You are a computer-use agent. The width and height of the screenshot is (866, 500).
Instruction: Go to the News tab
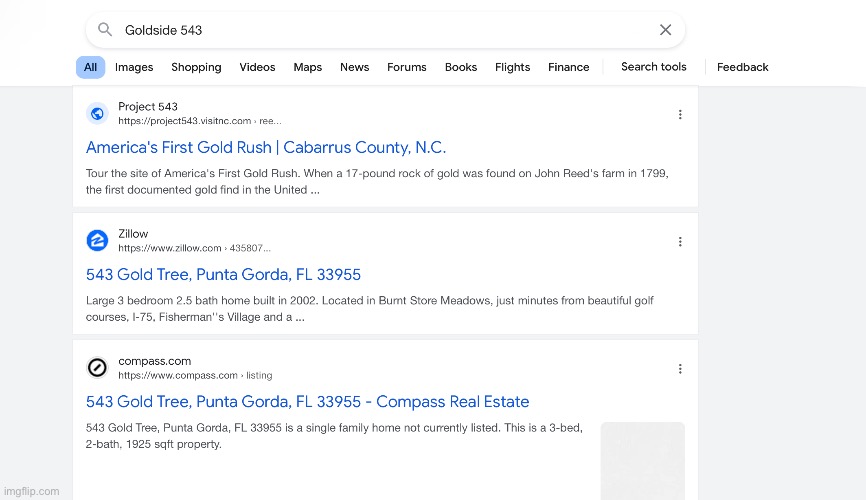pos(354,67)
